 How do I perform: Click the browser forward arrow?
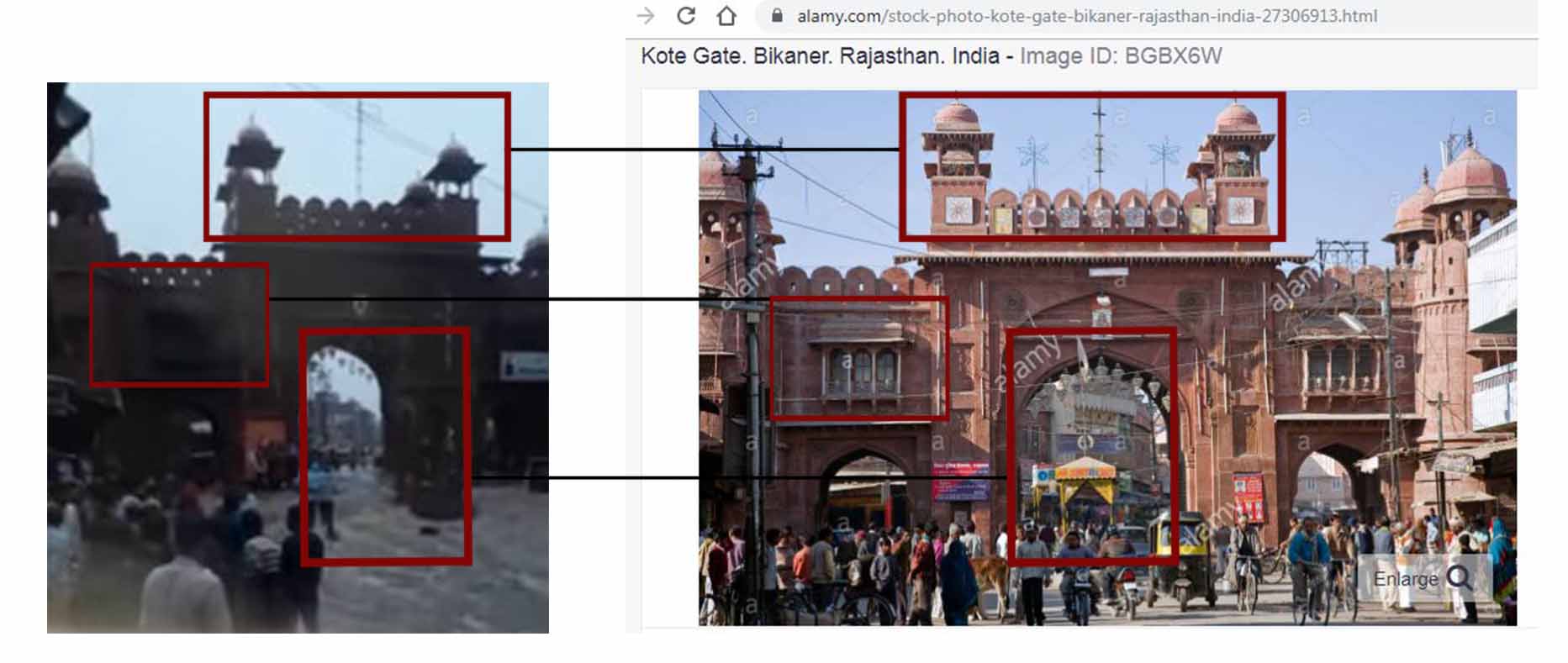coord(646,16)
